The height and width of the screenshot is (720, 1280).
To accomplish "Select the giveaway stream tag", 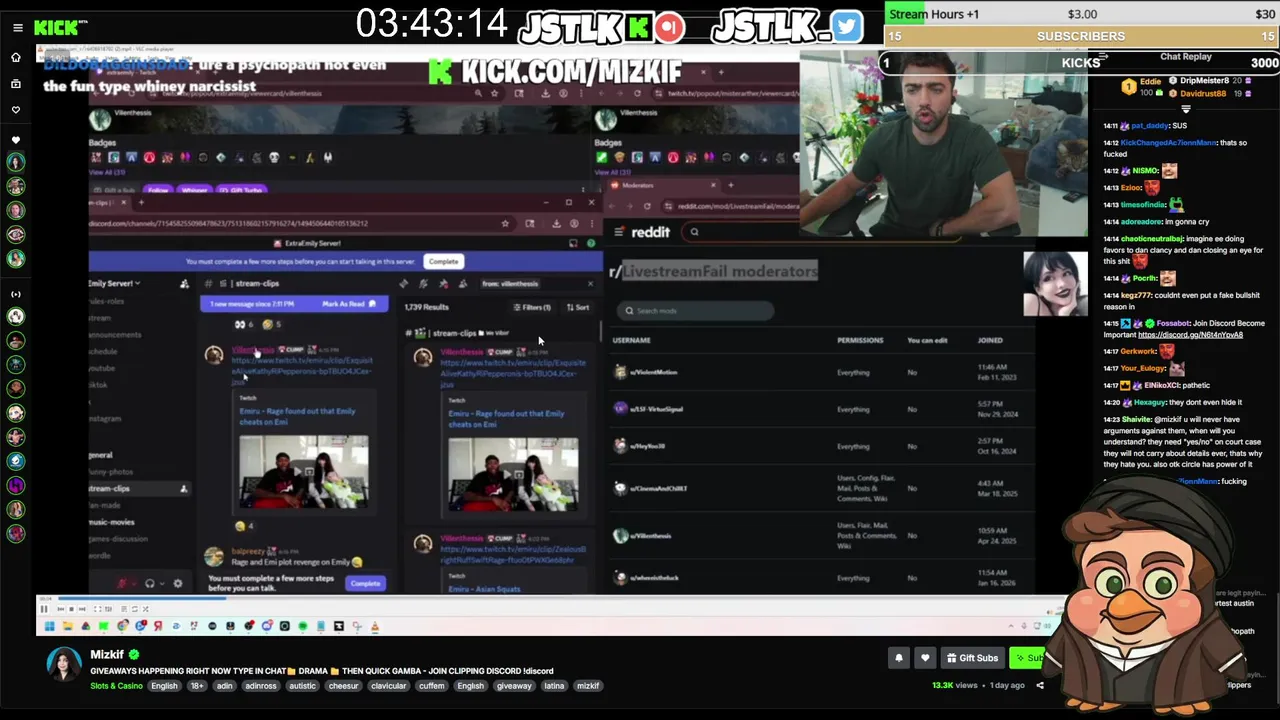I will click(514, 686).
